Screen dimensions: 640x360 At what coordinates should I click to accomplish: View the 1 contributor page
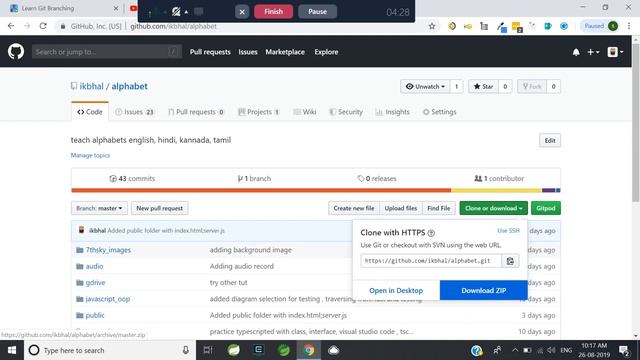pyautogui.click(x=499, y=178)
